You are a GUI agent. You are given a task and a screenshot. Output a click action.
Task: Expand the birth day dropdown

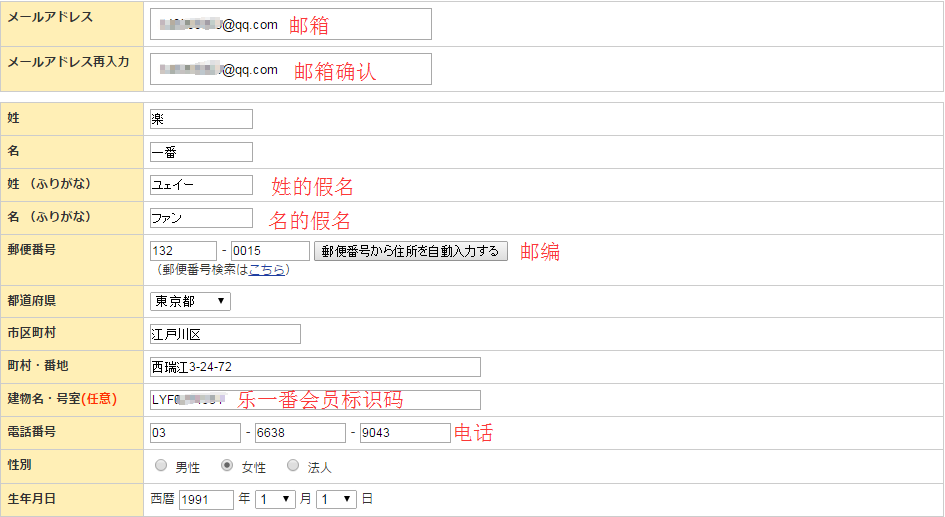coord(335,499)
